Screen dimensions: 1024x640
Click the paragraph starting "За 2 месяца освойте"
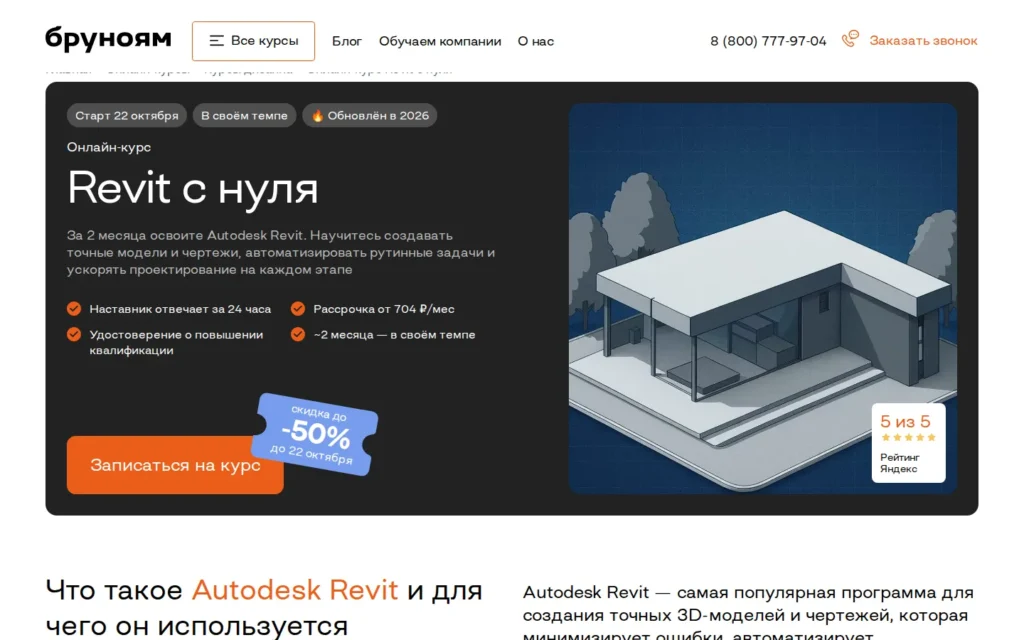click(x=281, y=252)
